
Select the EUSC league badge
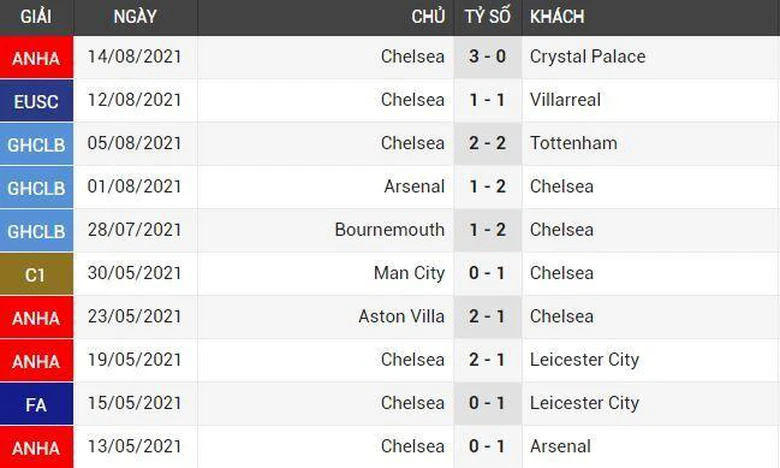(x=36, y=101)
